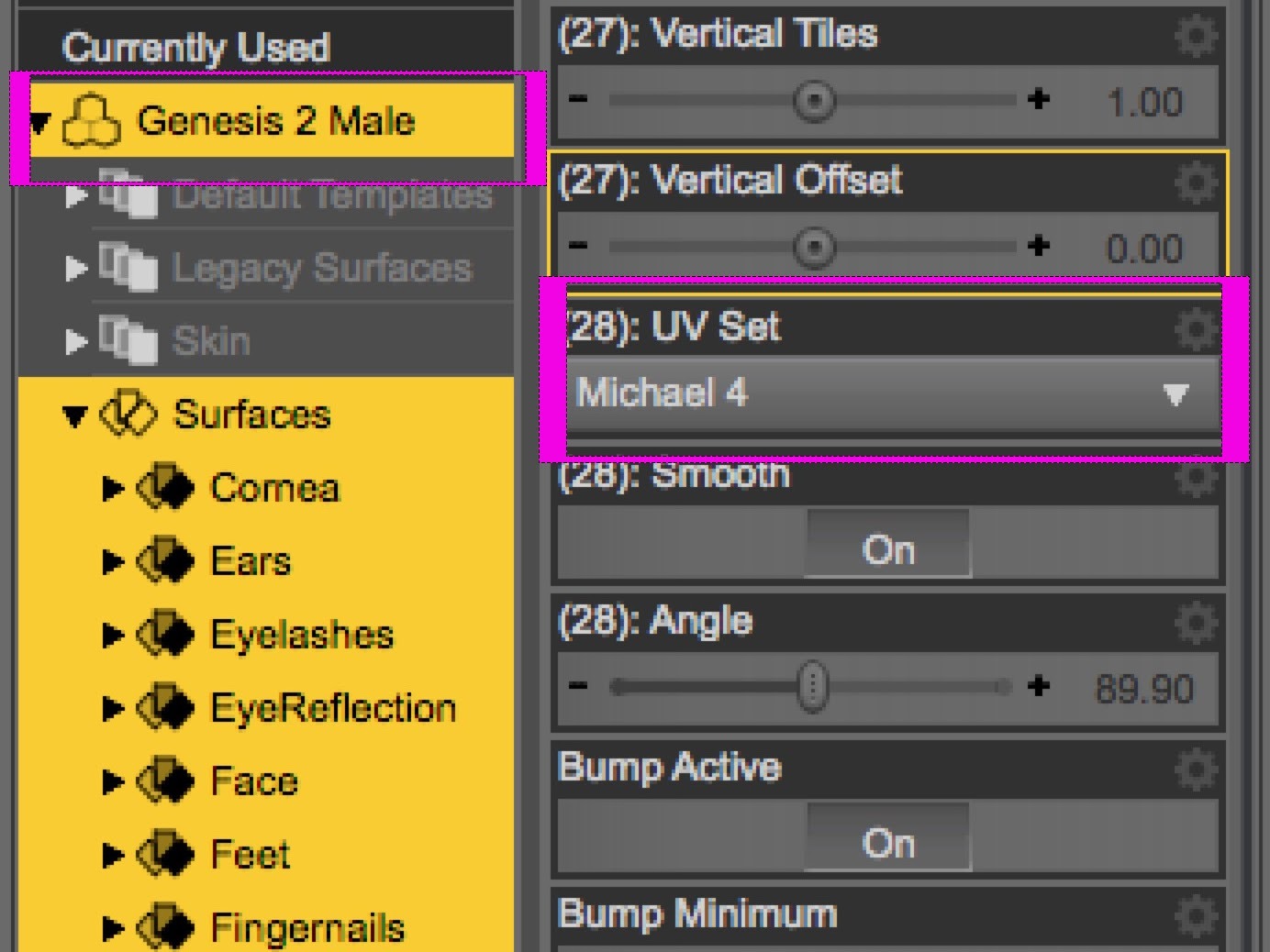Click the Vertical Offset slider handle
Image resolution: width=1270 pixels, height=952 pixels.
pos(814,246)
